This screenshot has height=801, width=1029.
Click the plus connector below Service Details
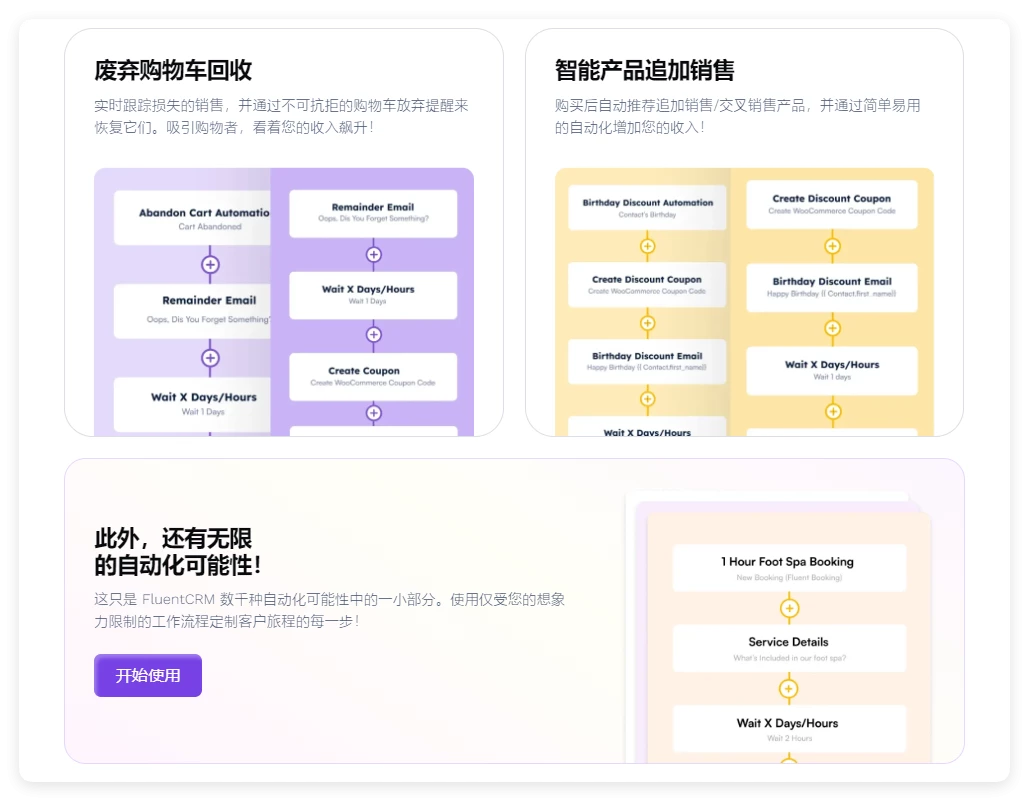(x=790, y=687)
